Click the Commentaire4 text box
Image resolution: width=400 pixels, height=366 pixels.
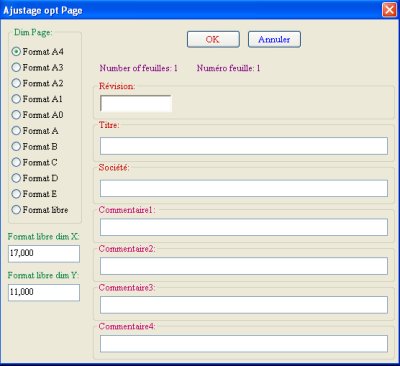click(244, 344)
